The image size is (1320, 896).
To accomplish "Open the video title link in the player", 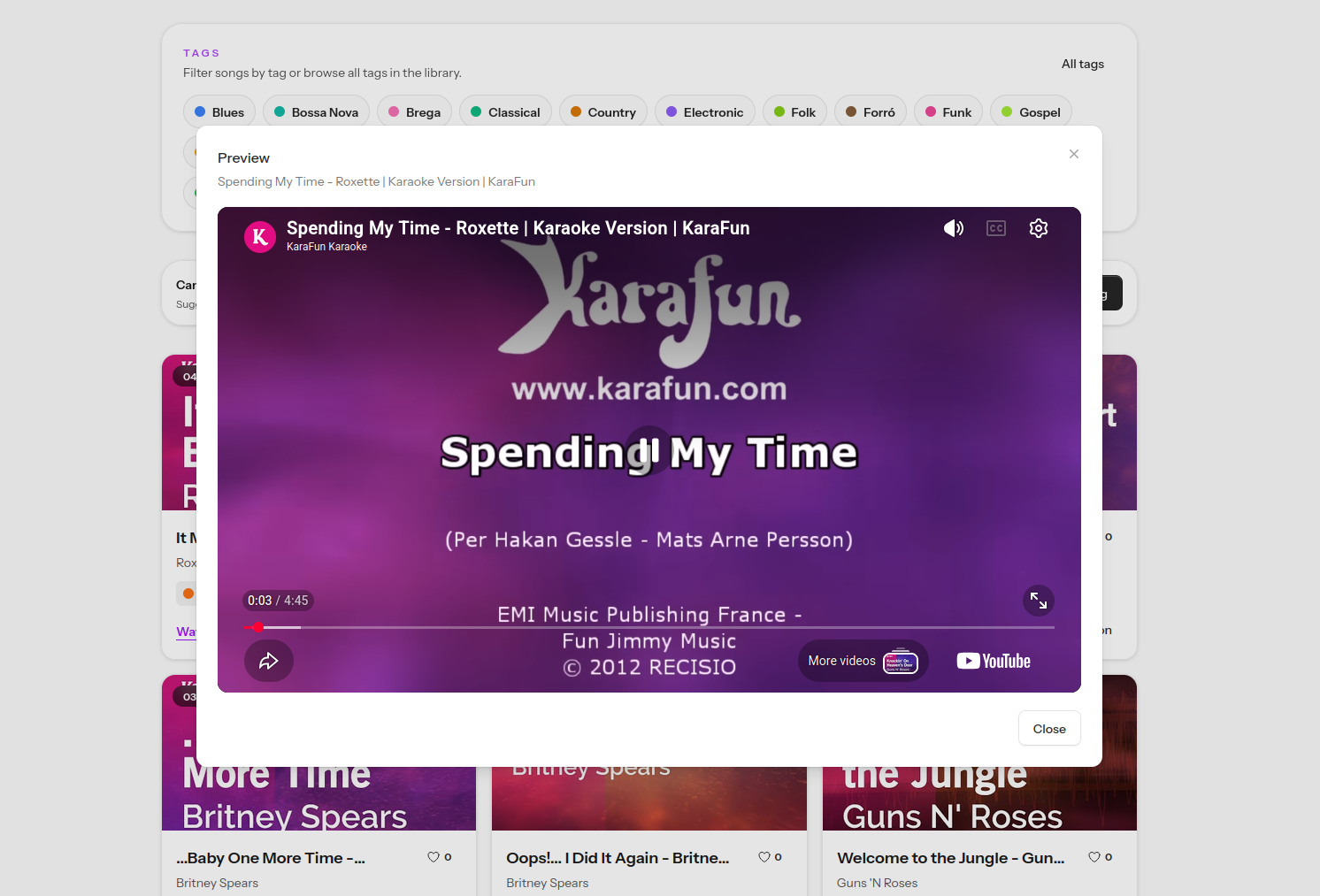I will [518, 228].
